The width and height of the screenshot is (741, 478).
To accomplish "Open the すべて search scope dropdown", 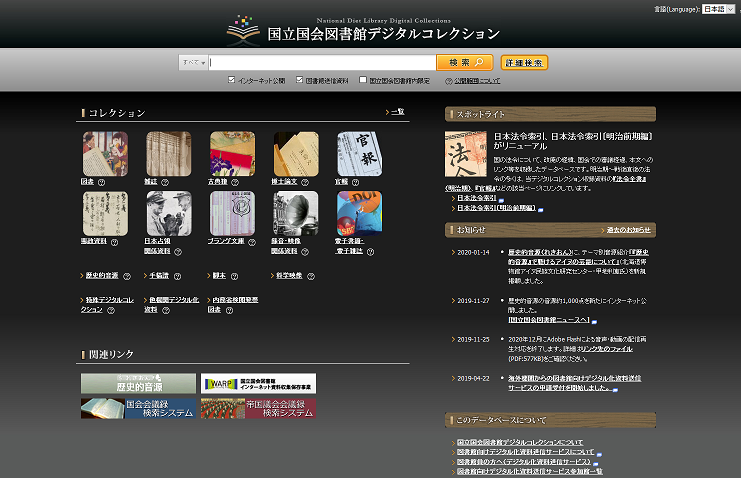I will 193,62.
